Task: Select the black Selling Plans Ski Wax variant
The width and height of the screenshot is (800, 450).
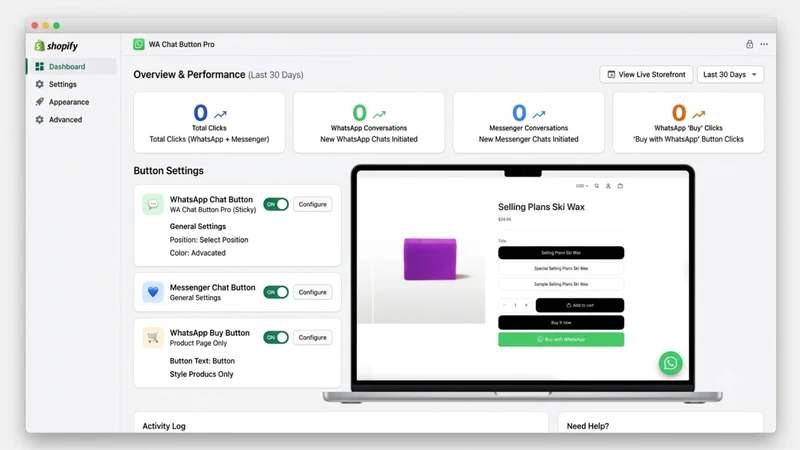Action: 561,253
